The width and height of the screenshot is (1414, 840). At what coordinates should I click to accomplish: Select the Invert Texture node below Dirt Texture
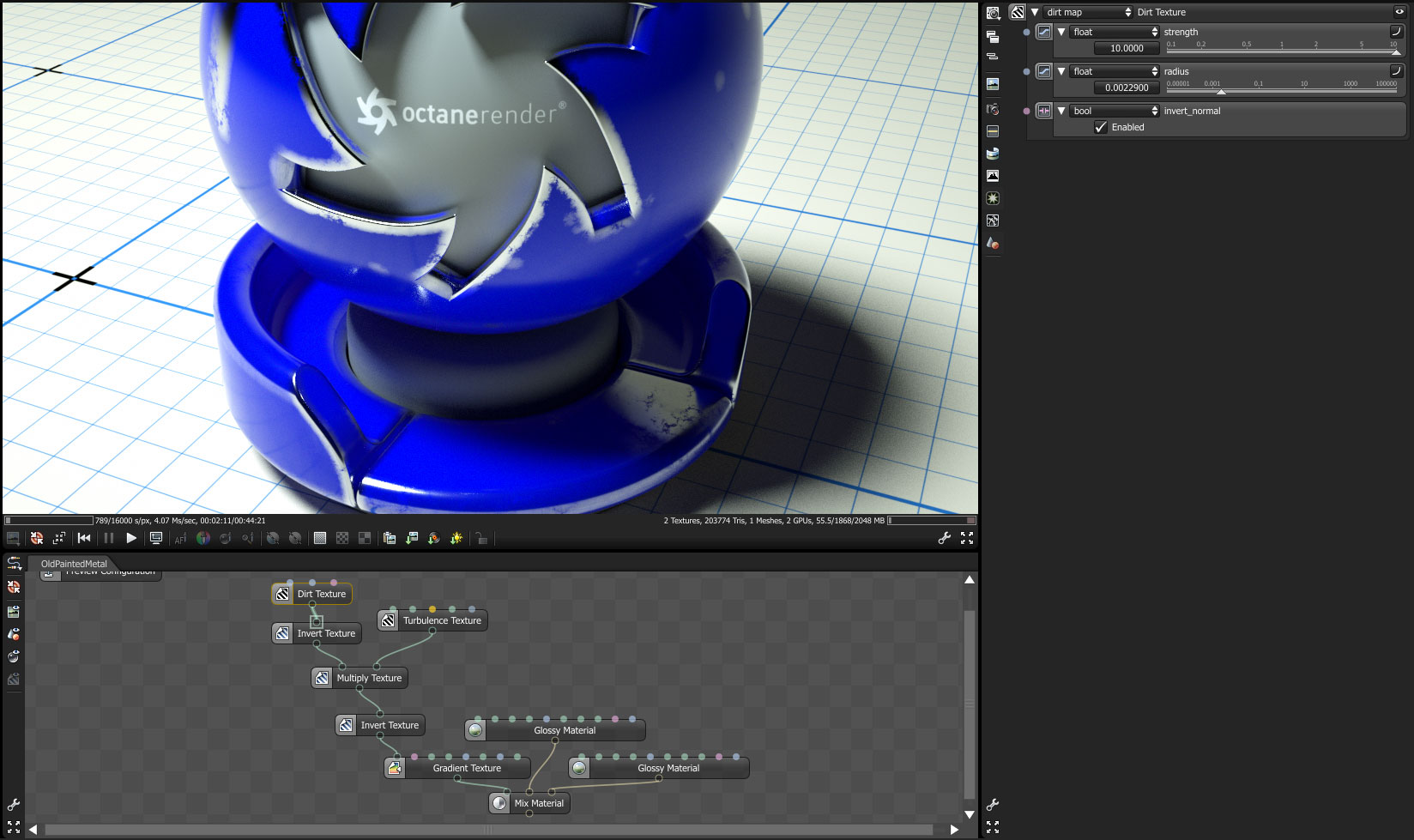[x=317, y=633]
